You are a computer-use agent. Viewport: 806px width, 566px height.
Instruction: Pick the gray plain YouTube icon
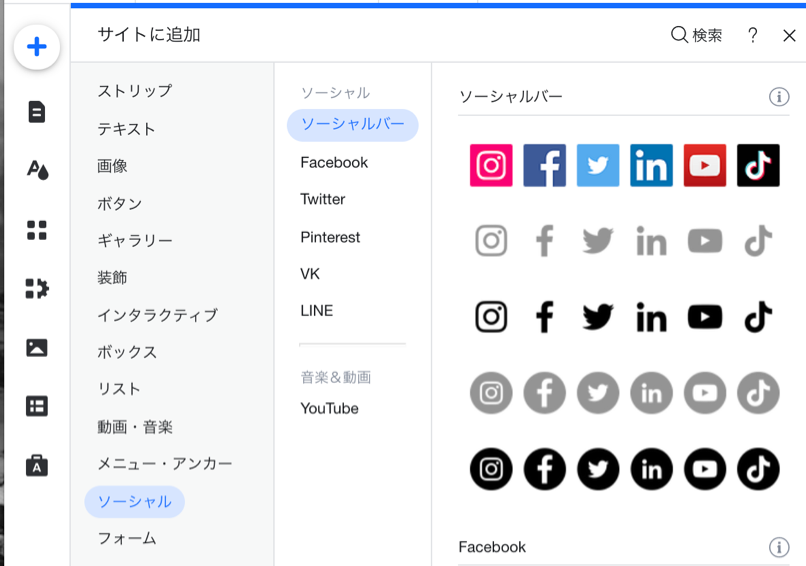705,241
